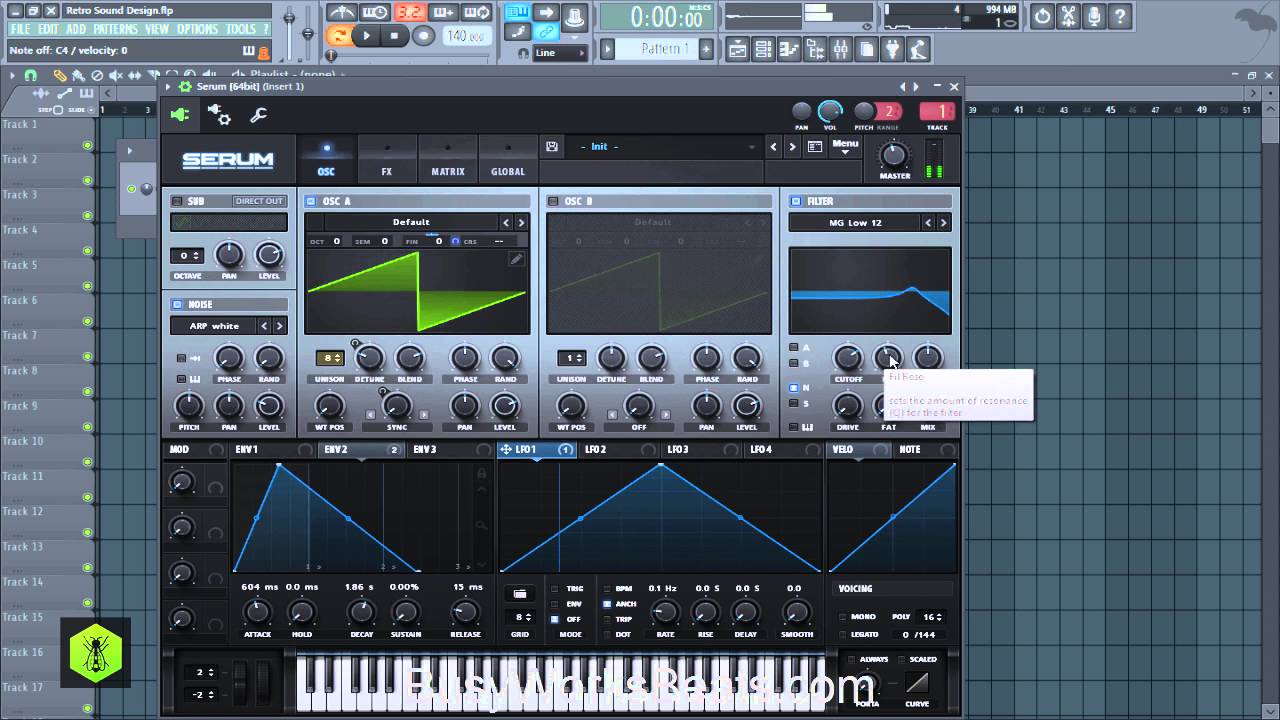
Task: Toggle the 3-2-1 countdown before recording
Action: pos(410,13)
